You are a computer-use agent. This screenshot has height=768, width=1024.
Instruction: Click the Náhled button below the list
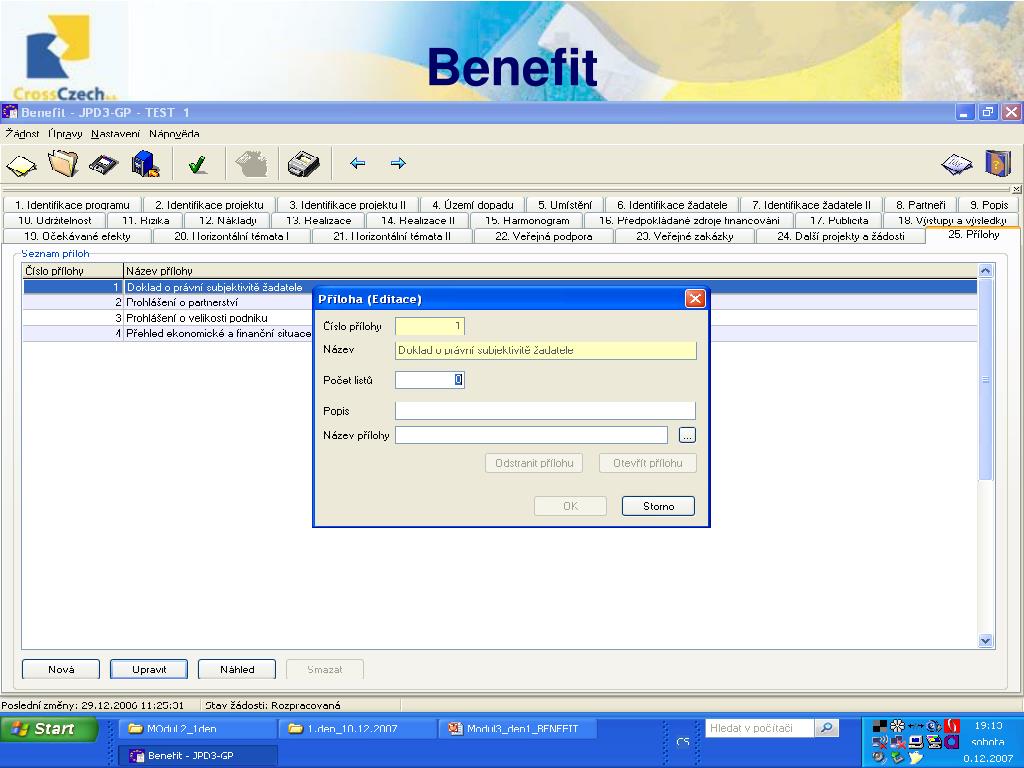click(237, 669)
